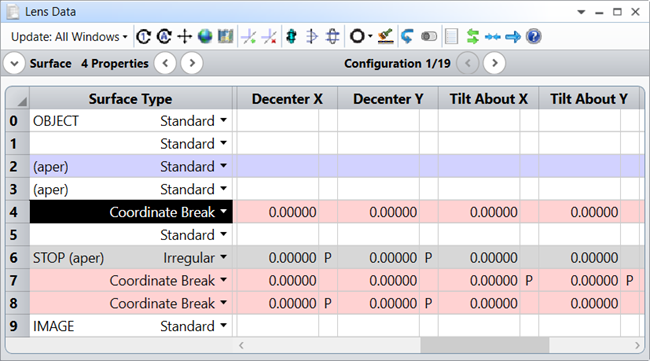Open surface type dropdown for row 7 Coordinate Break
The image size is (650, 361).
[x=223, y=280]
